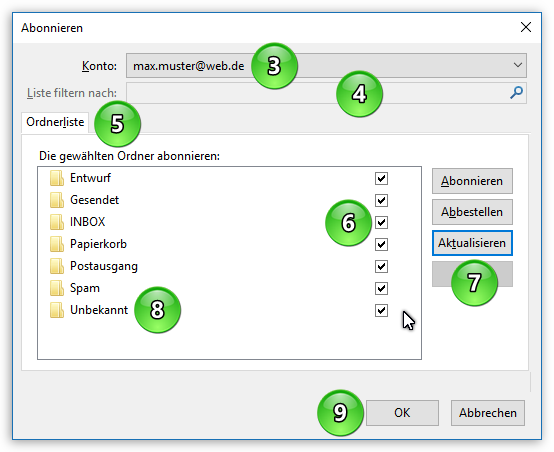The width and height of the screenshot is (554, 452).
Task: Uncheck the Entwurf subscription checkbox
Action: pyautogui.click(x=381, y=178)
